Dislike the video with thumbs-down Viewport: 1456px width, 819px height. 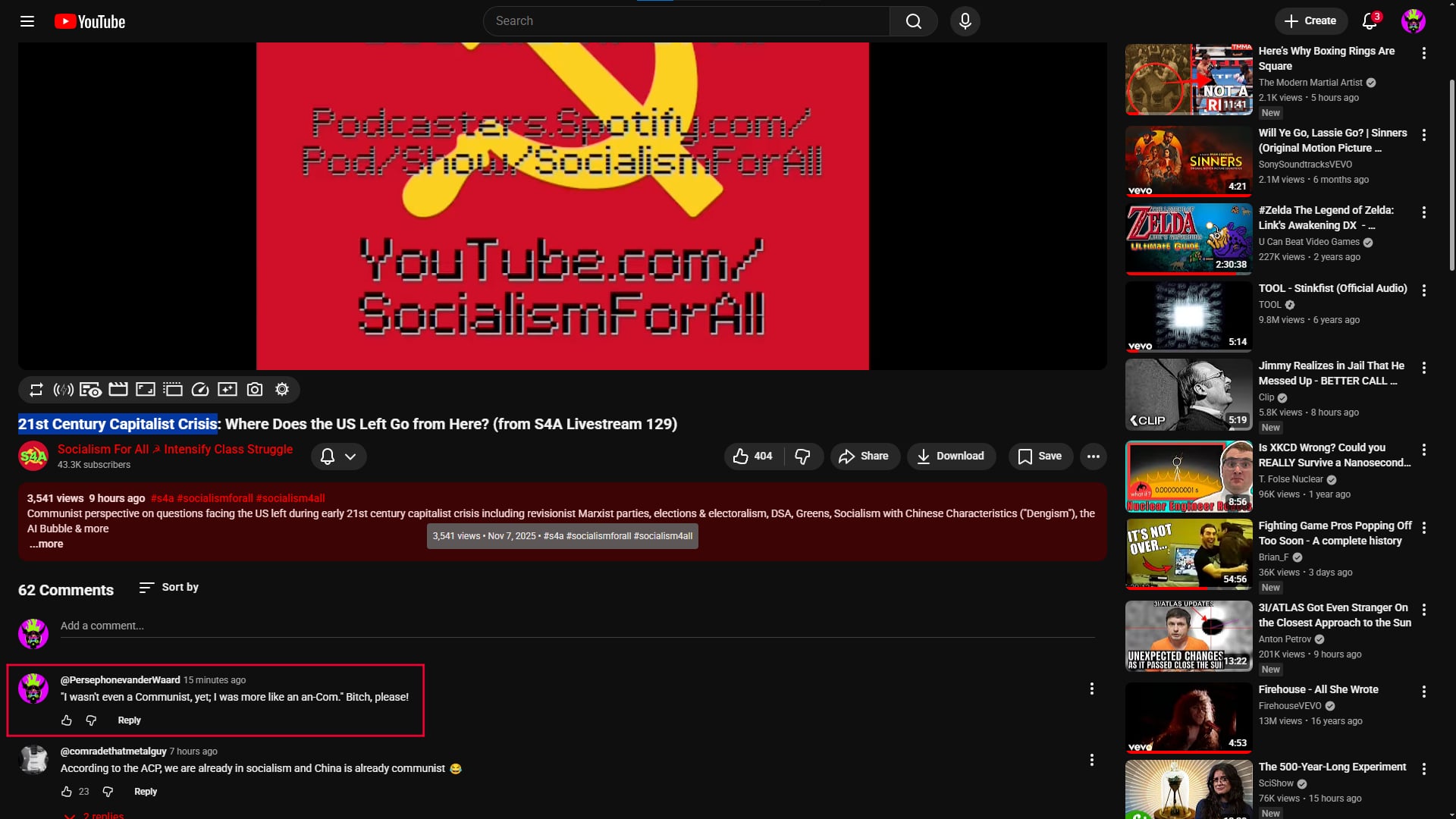[802, 457]
